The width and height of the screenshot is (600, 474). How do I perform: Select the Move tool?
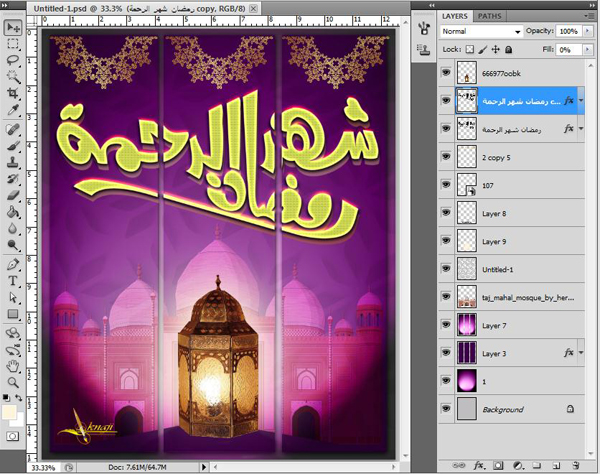click(x=14, y=28)
